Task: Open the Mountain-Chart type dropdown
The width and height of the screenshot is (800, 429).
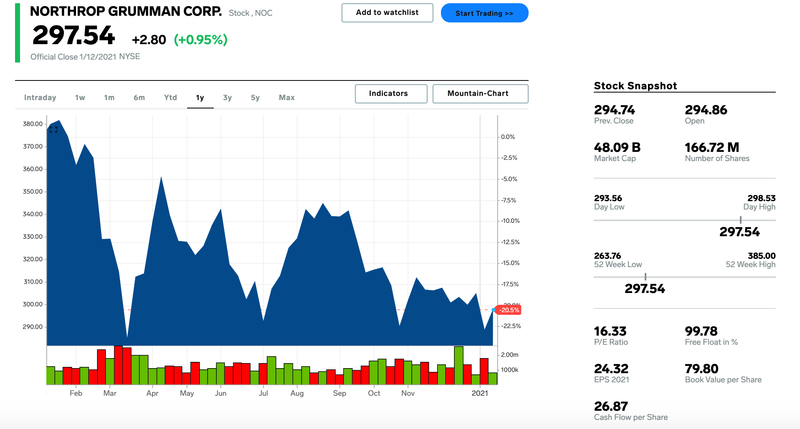Action: [x=481, y=94]
